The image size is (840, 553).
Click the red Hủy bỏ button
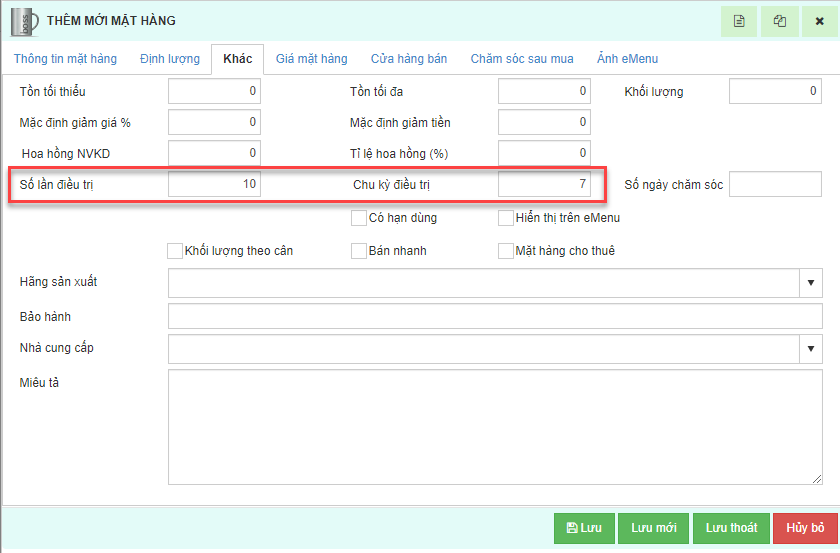pos(804,528)
